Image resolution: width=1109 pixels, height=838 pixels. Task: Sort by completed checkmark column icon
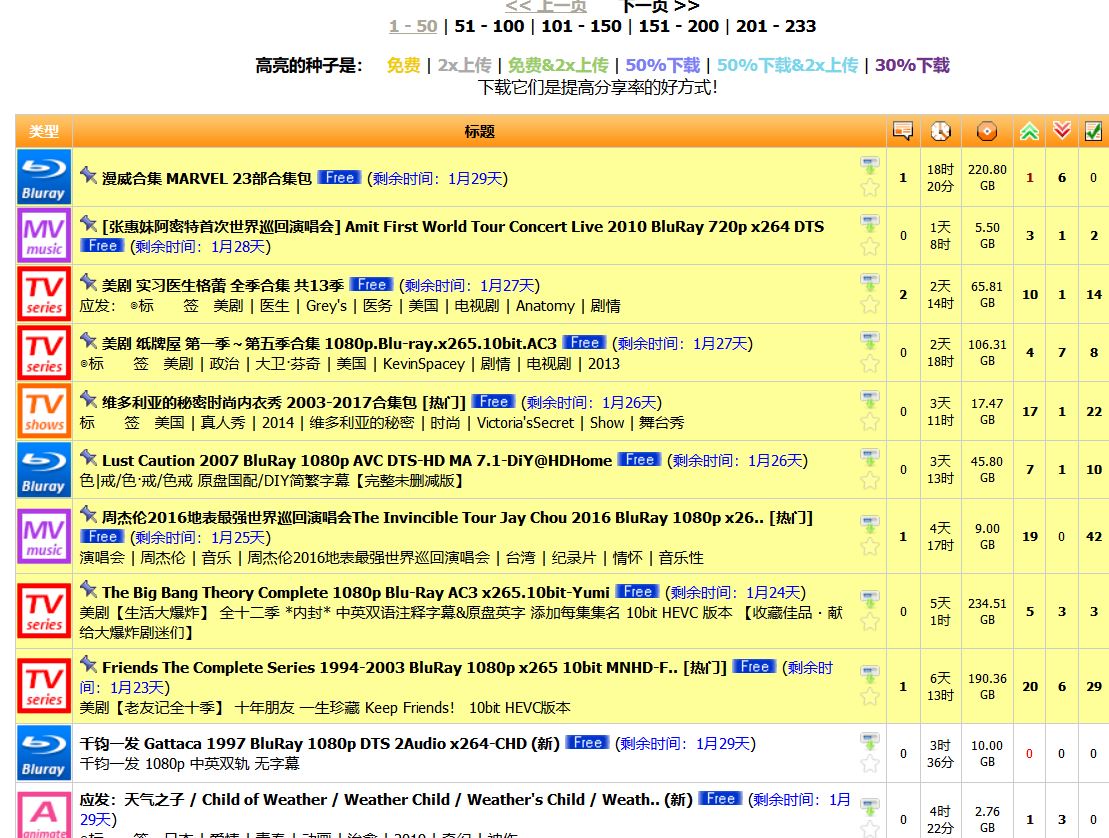[1093, 131]
